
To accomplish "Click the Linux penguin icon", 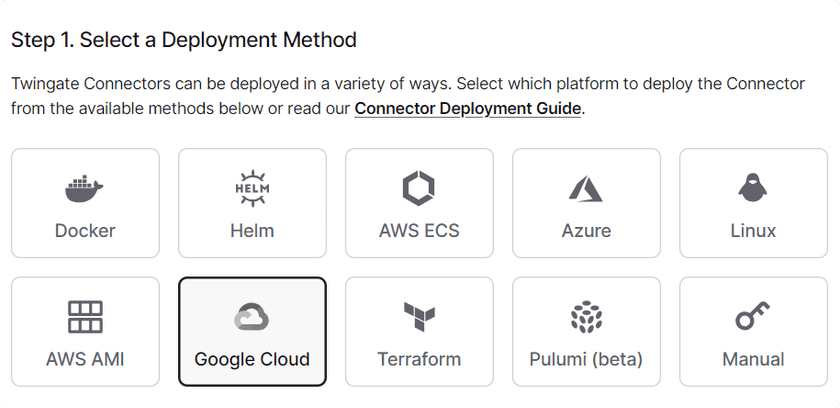I will pyautogui.click(x=753, y=188).
